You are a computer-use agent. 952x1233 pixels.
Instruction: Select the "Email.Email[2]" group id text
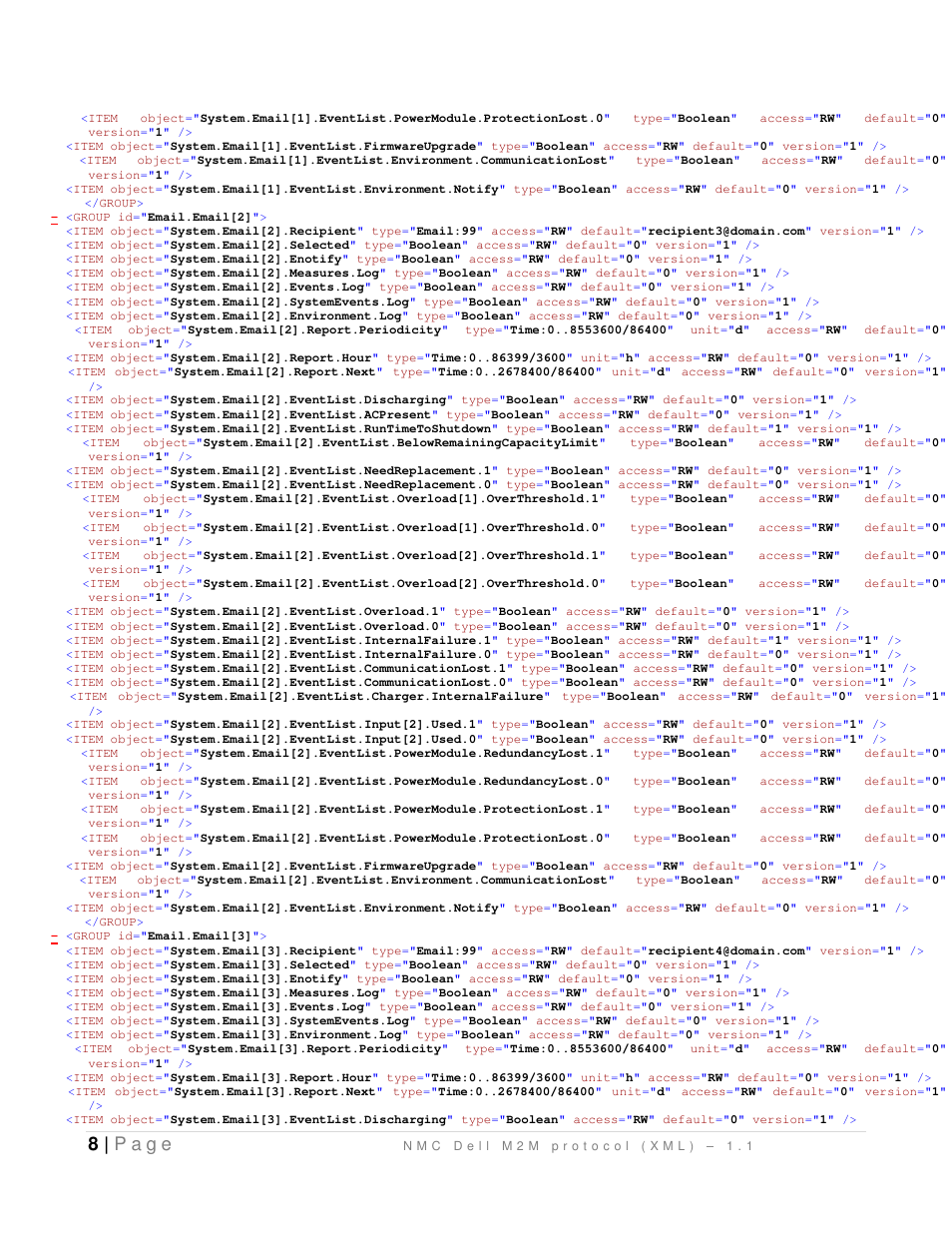coord(200,218)
